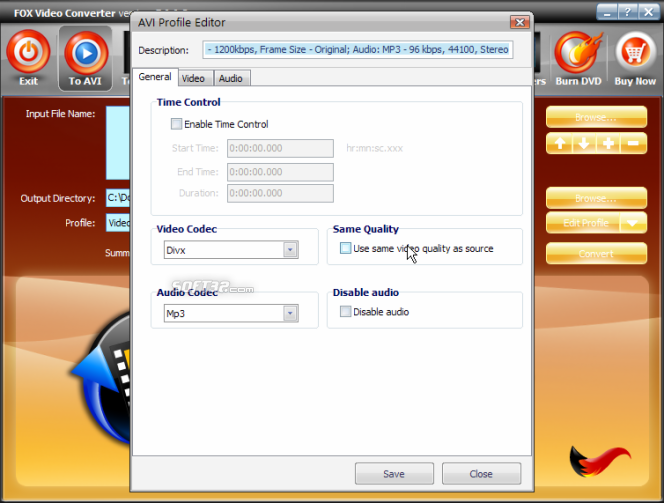Image resolution: width=664 pixels, height=503 pixels.
Task: Start conversion with the Convert button
Action: tap(596, 253)
